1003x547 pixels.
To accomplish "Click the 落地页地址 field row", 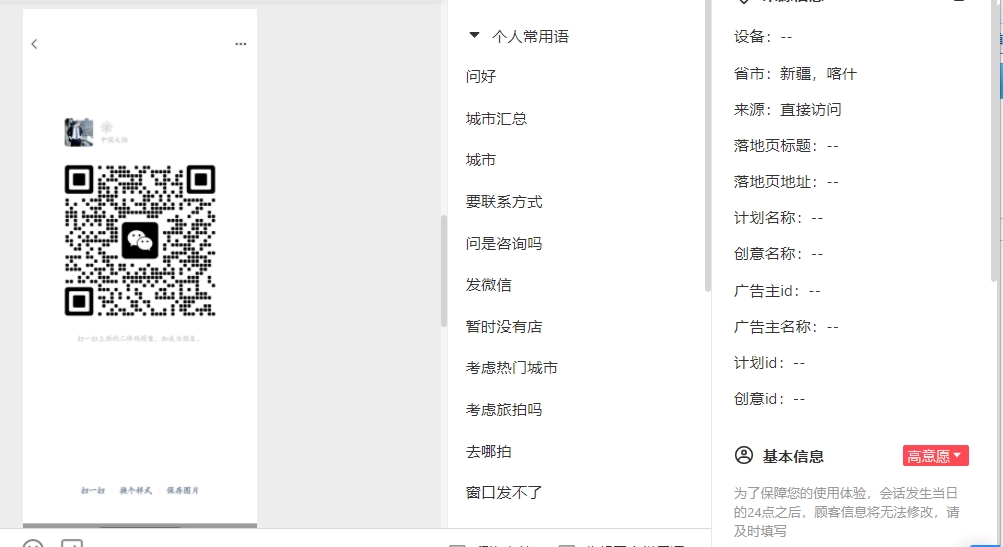I will 786,182.
